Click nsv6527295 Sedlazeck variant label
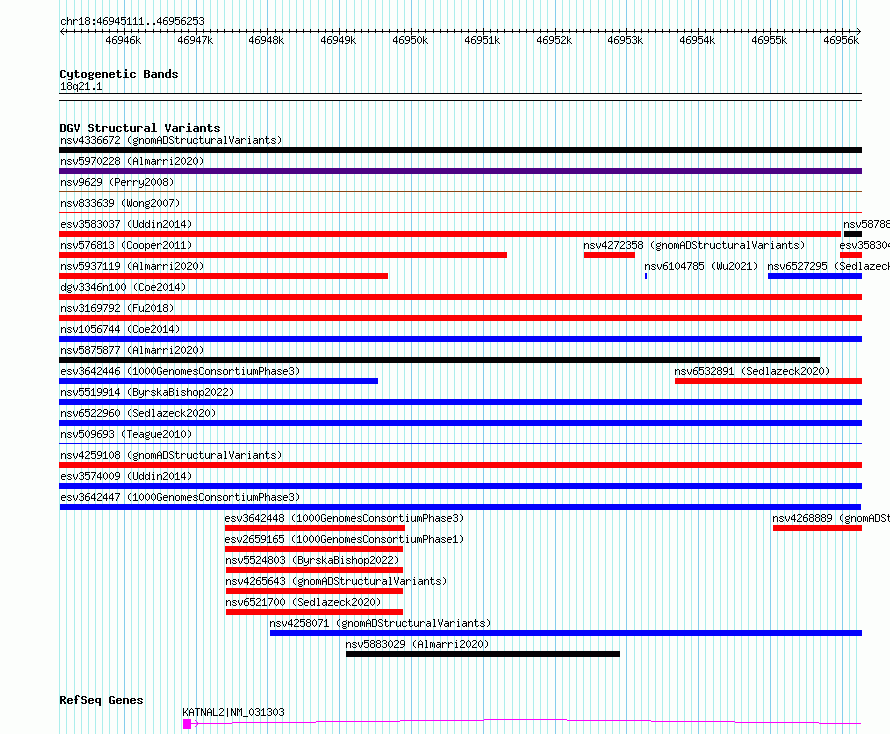 point(828,266)
